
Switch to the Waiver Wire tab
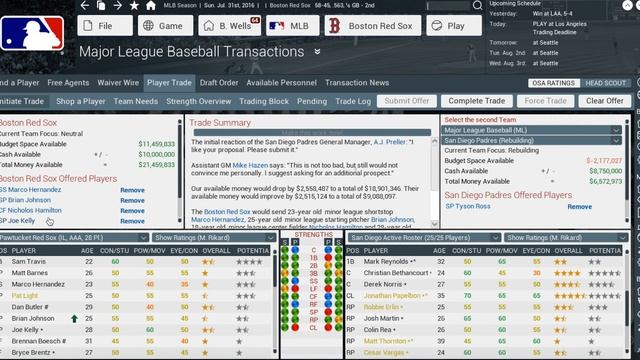pos(118,83)
